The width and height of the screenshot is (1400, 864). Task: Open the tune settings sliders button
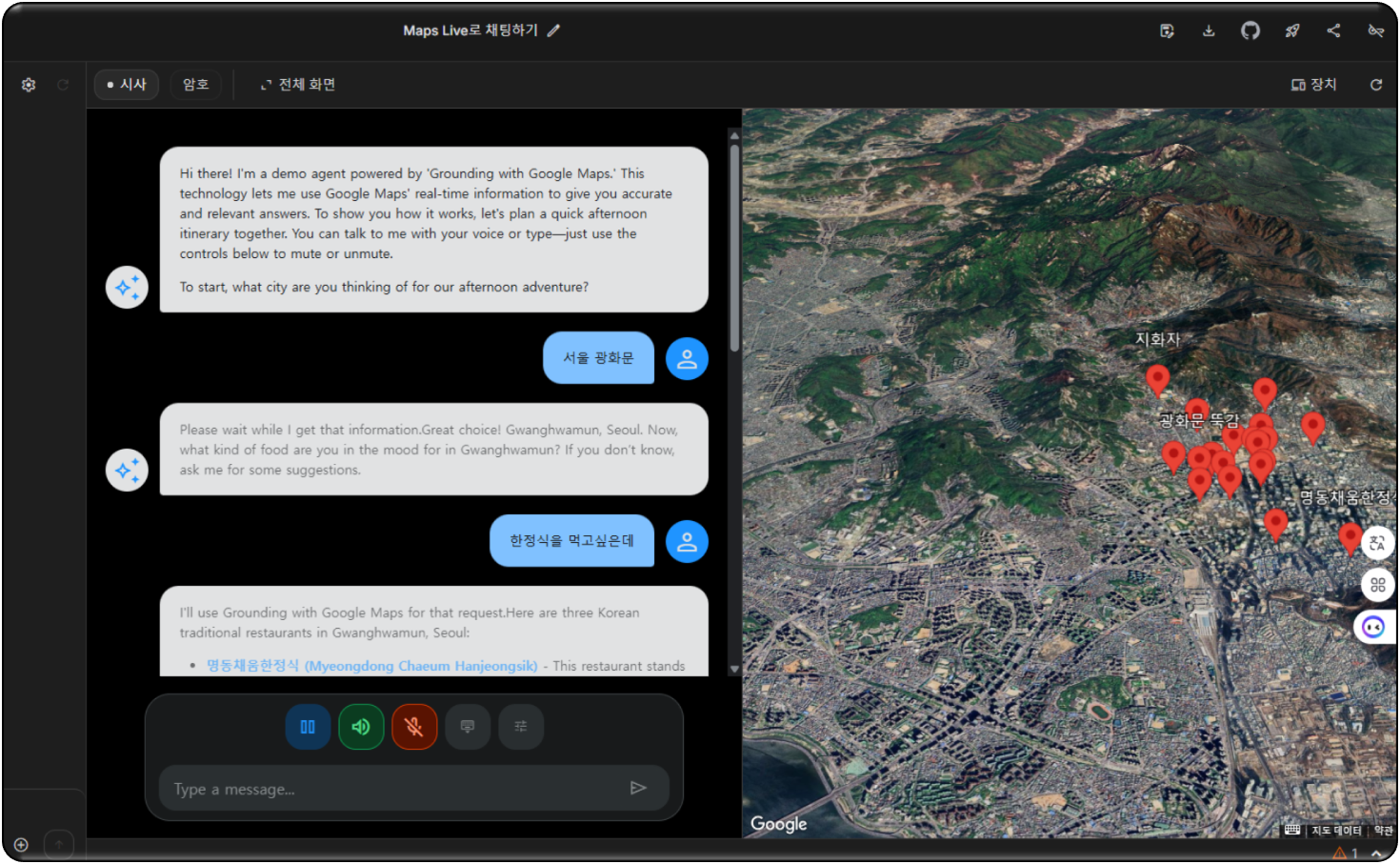[x=521, y=727]
